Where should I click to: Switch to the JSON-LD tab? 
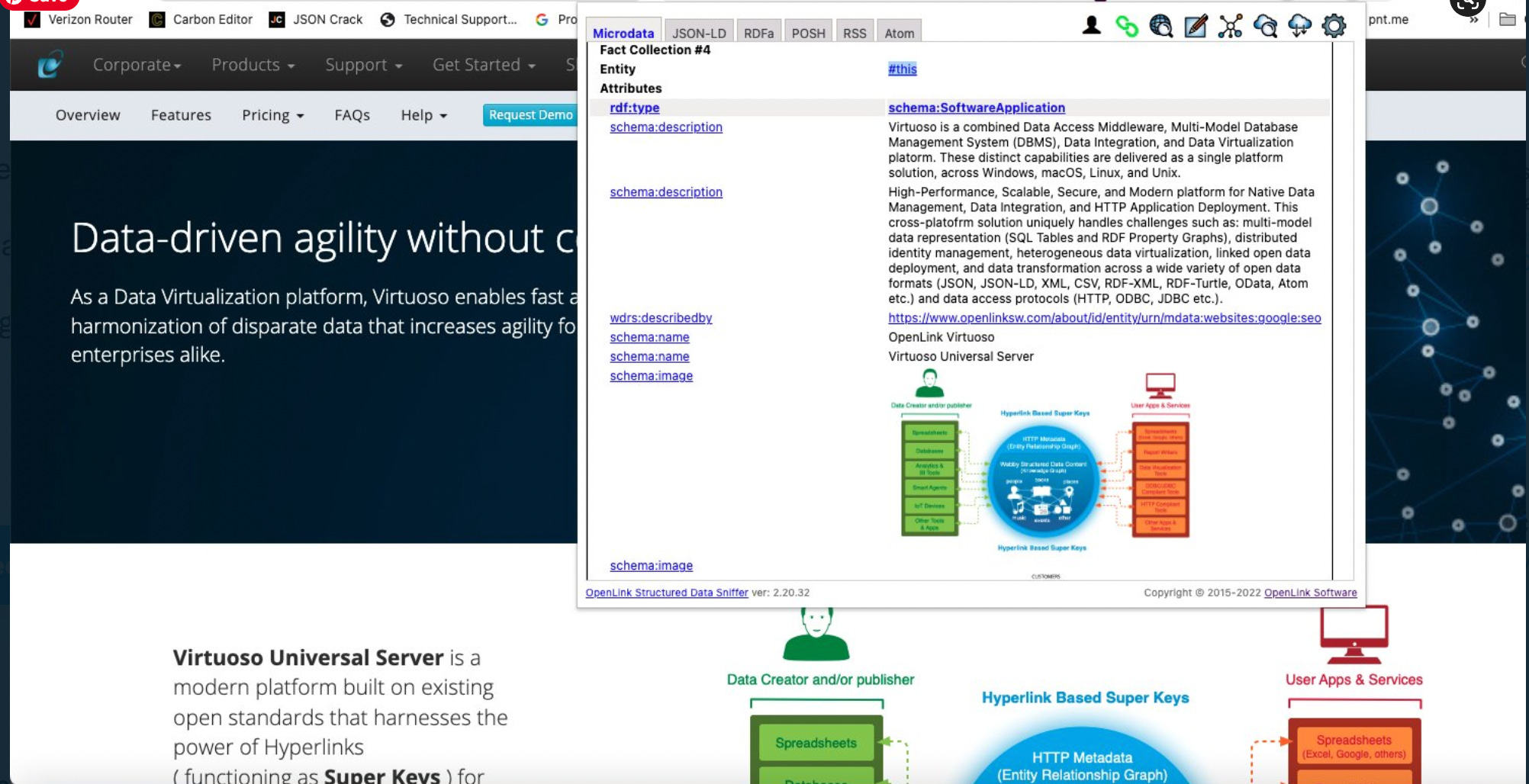click(x=699, y=33)
